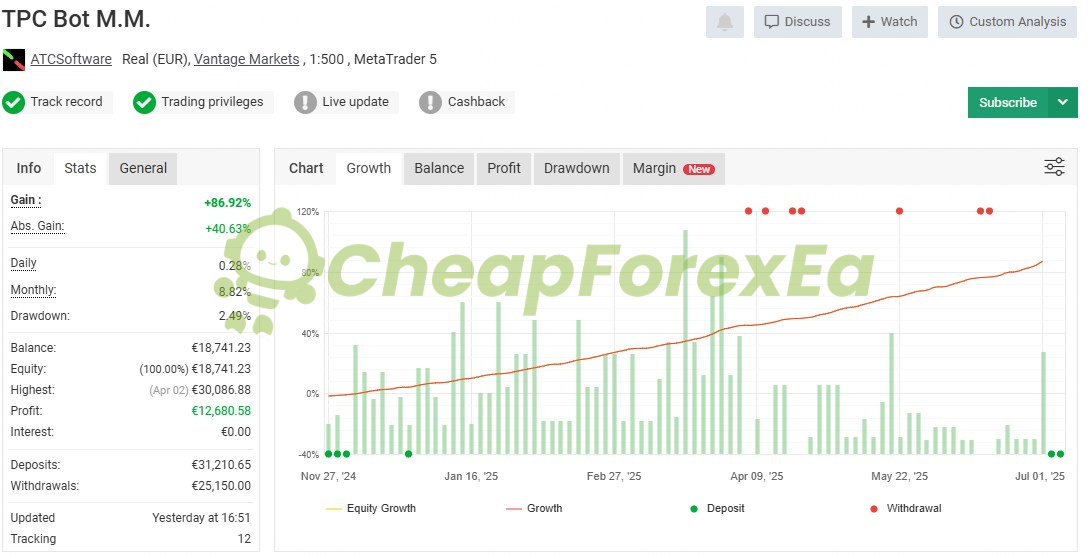Screen dimensions: 1088x556
Task: Click the Track record status label
Action: coord(67,102)
